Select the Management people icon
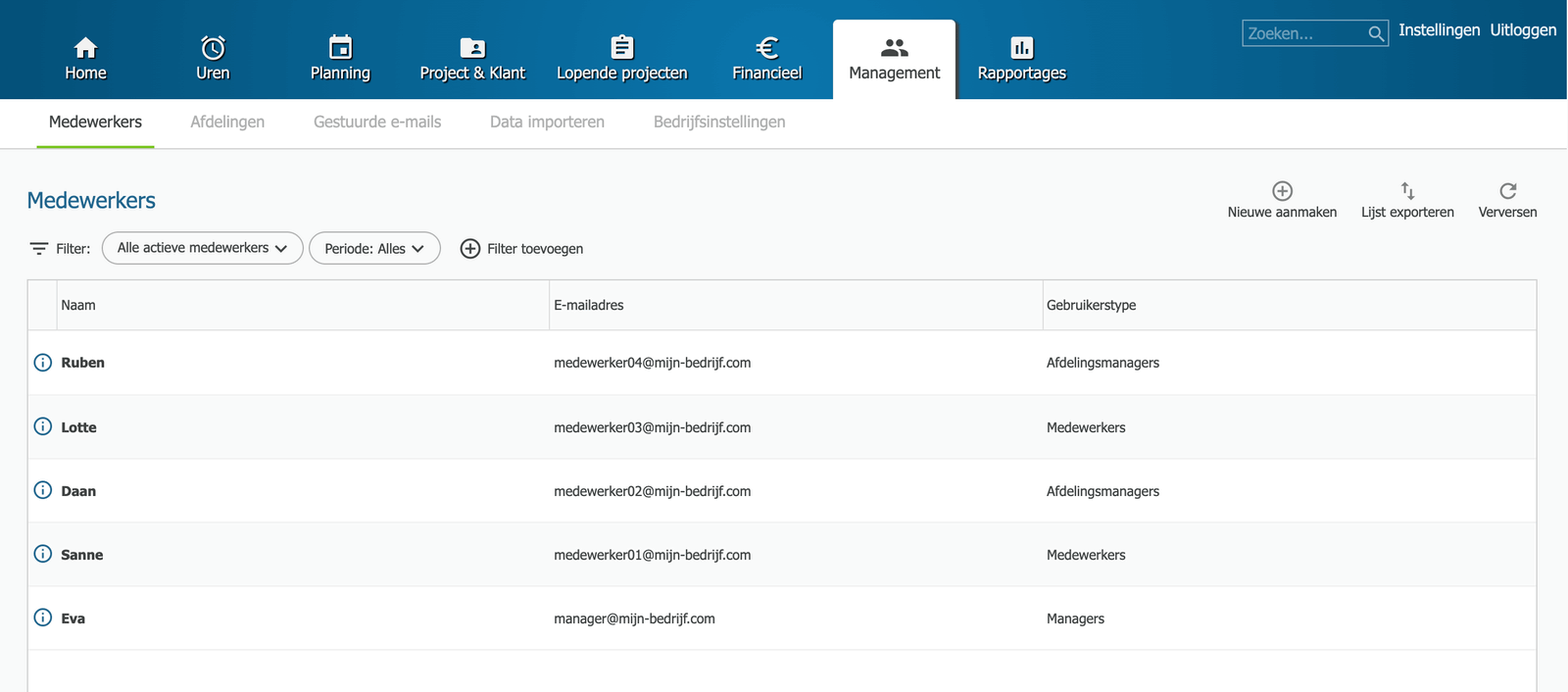 coord(895,47)
